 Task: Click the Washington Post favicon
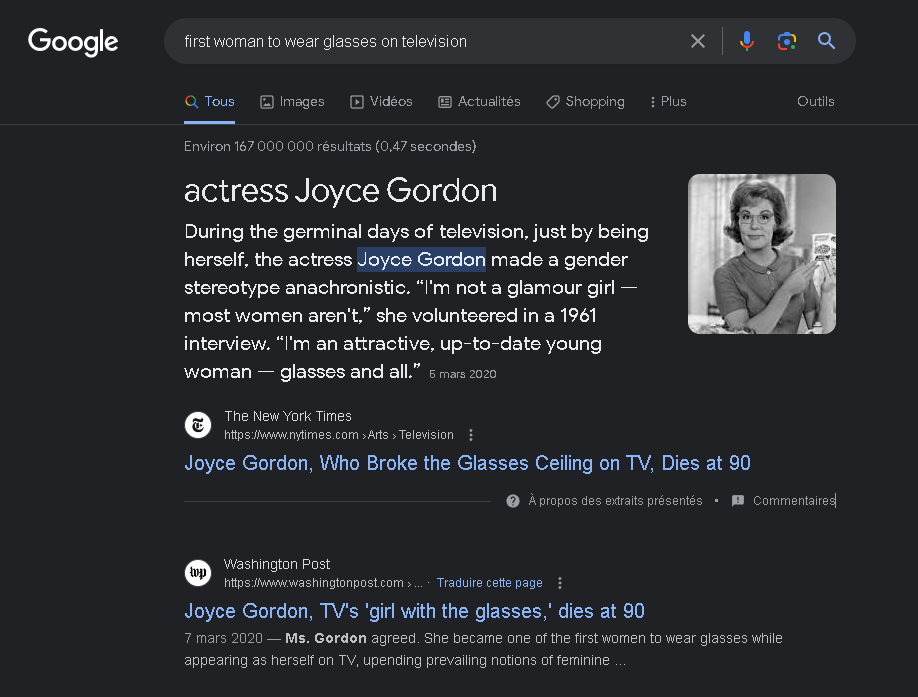coord(198,573)
